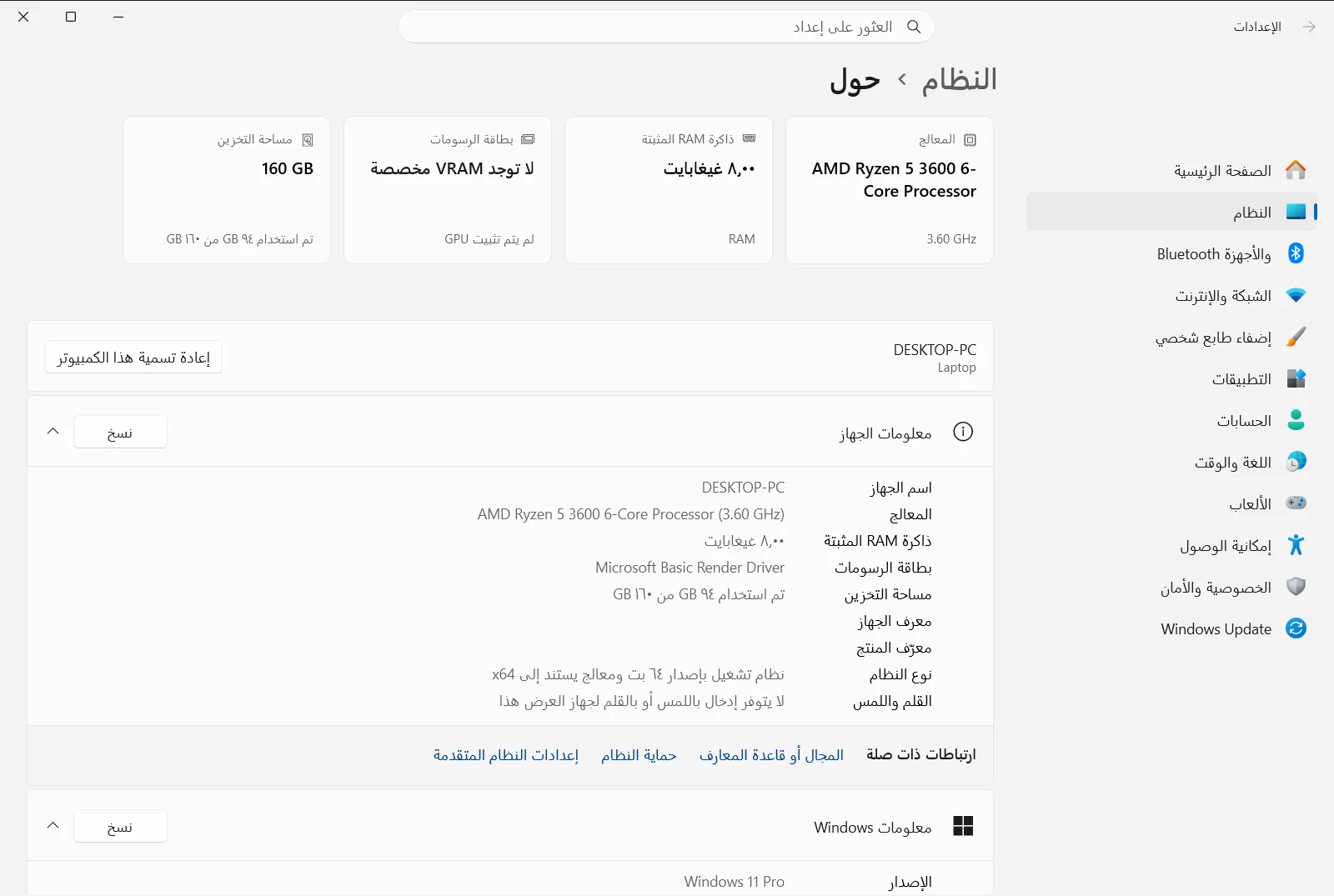Click the graphics card icon on بطاقة الرسومات card
This screenshot has height=896, width=1334.
[x=528, y=139]
